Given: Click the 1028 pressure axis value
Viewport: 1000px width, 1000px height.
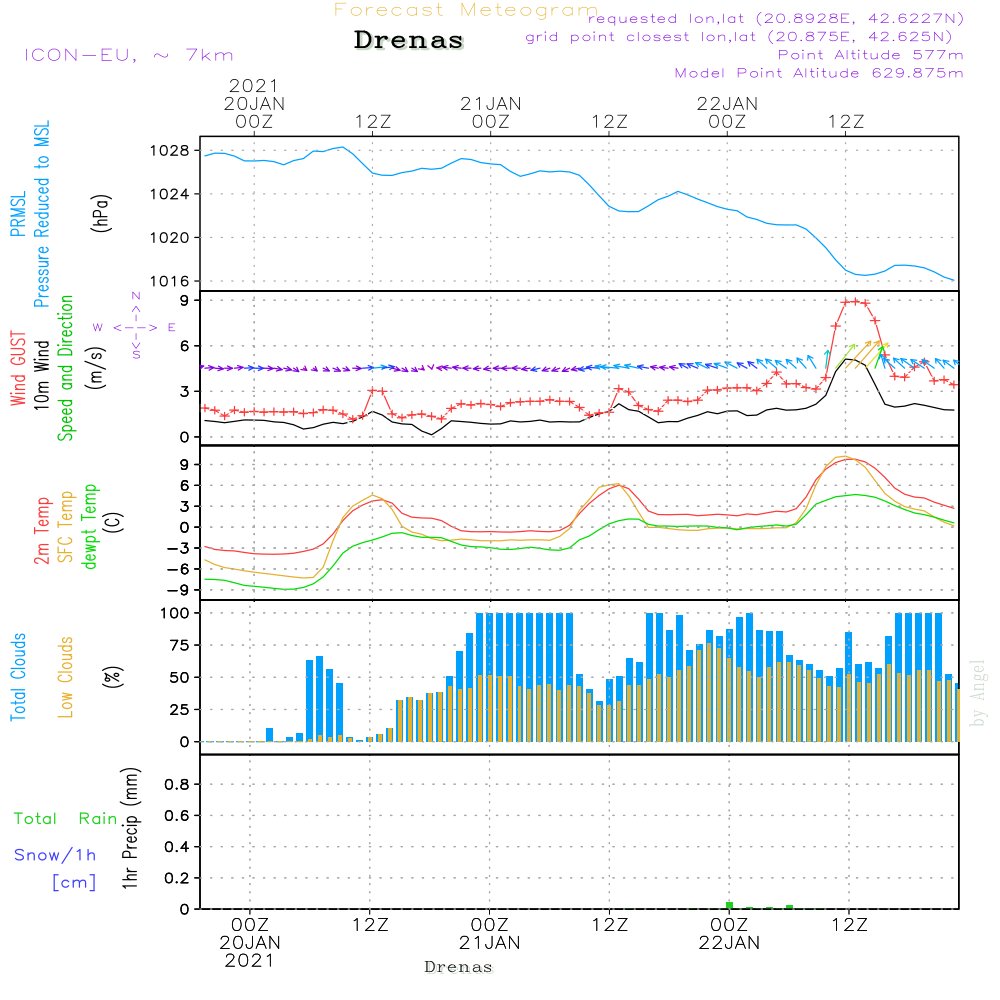Looking at the screenshot, I should (x=170, y=151).
